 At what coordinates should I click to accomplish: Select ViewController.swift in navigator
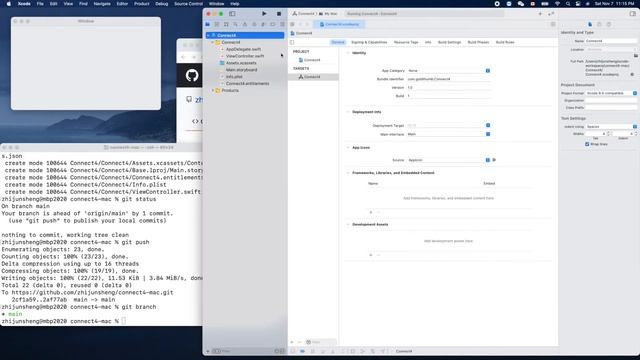coord(245,56)
